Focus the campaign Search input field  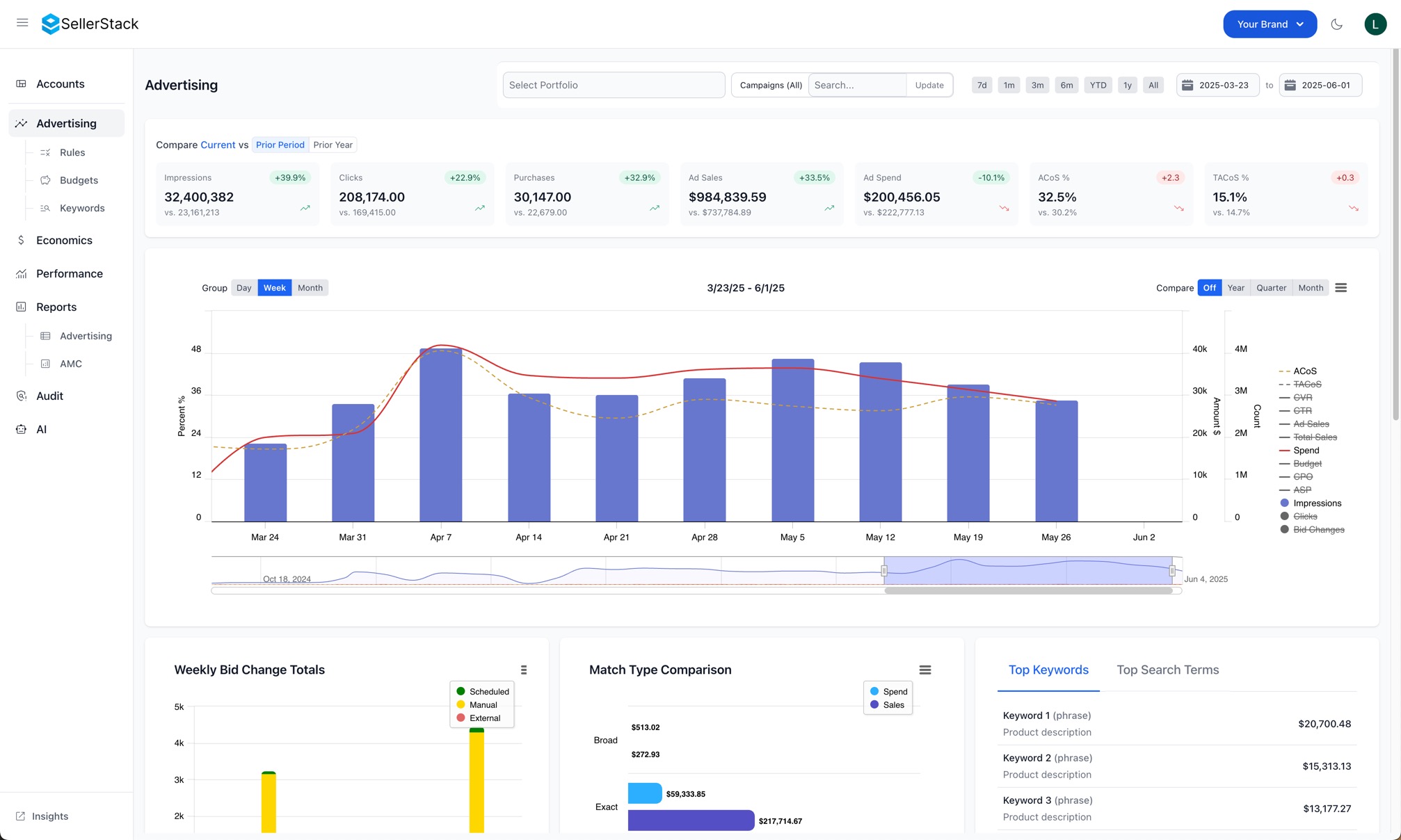[x=857, y=85]
